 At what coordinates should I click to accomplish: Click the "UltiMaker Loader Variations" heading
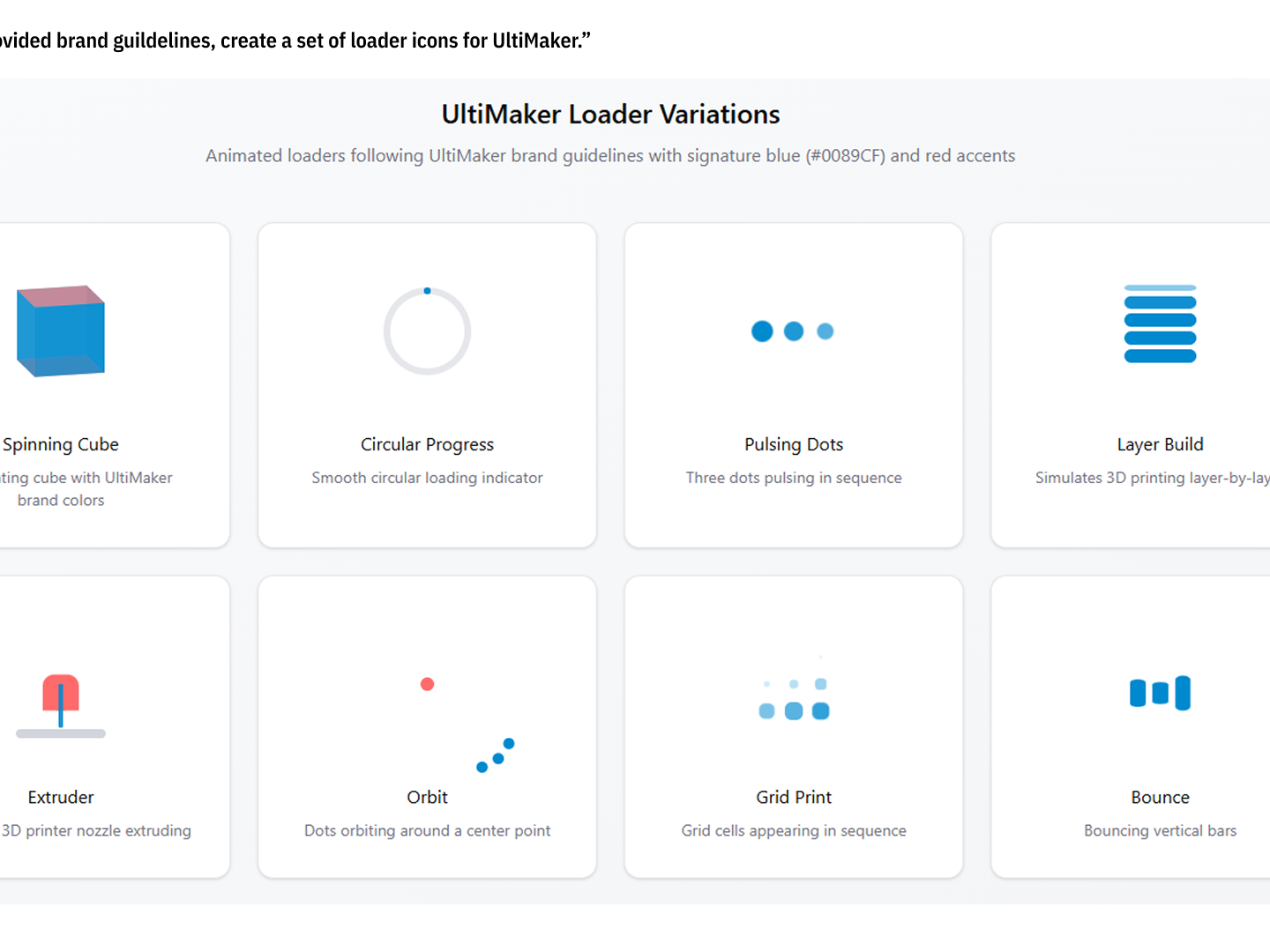point(610,115)
